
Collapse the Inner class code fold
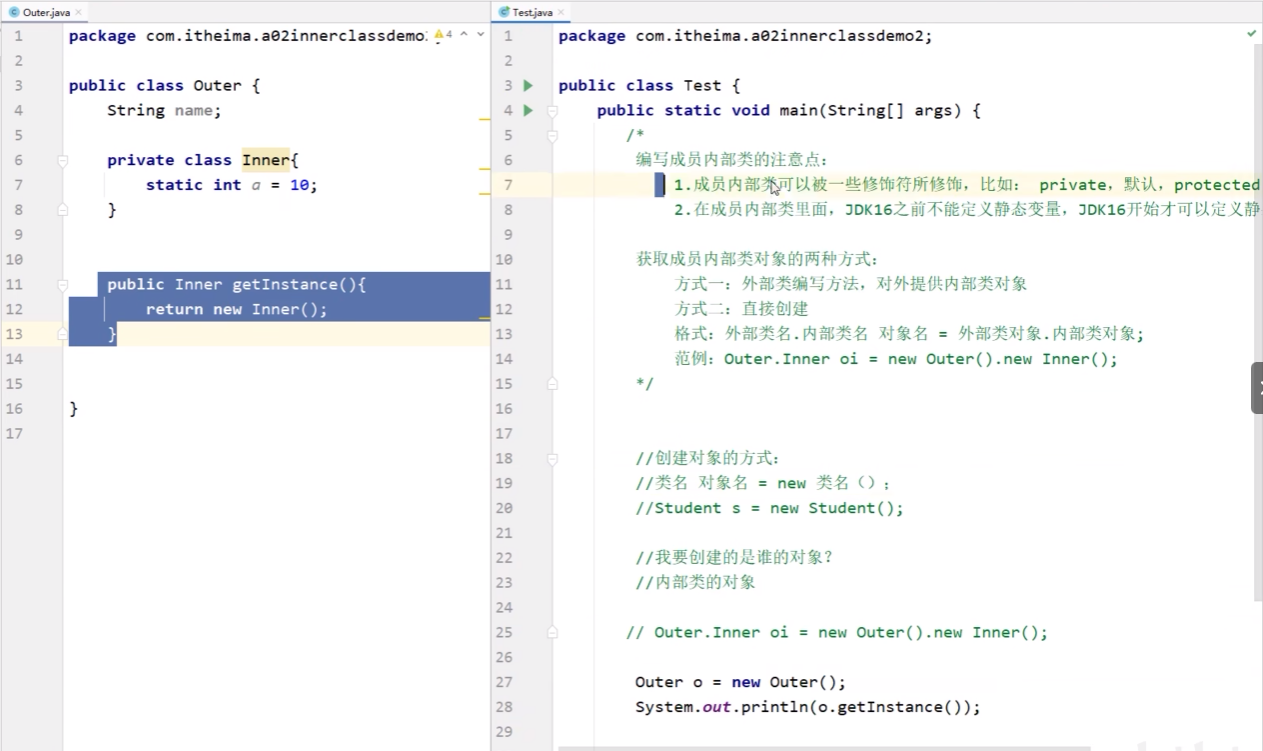click(62, 160)
